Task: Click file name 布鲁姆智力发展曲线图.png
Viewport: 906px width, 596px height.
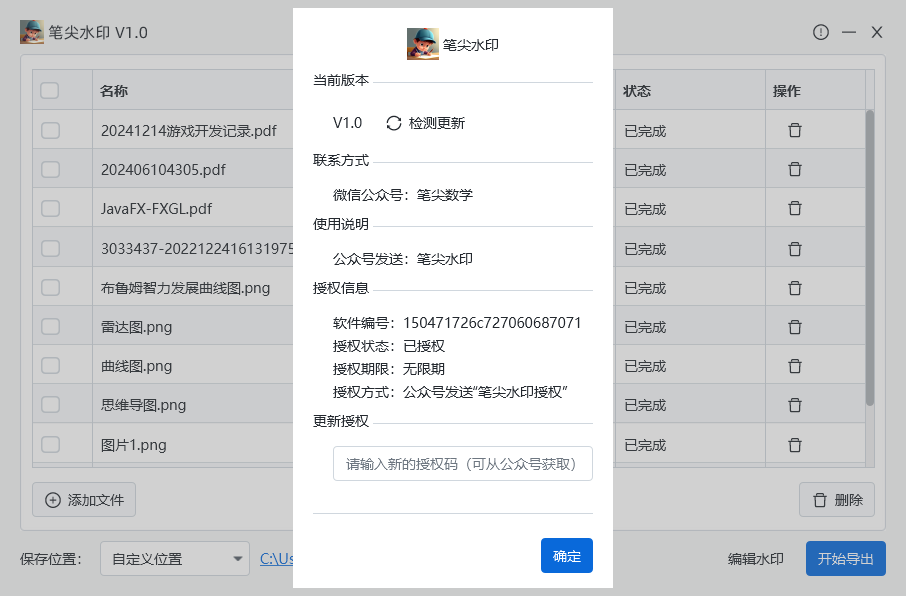Action: (x=185, y=287)
